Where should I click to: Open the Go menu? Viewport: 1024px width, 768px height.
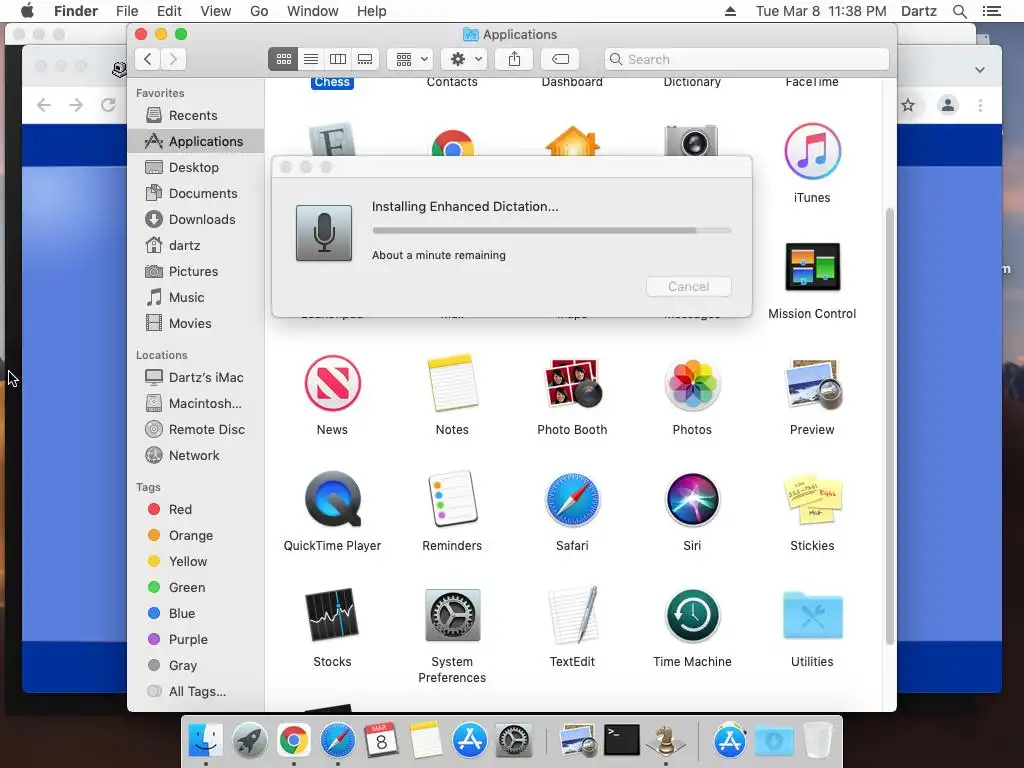click(259, 11)
